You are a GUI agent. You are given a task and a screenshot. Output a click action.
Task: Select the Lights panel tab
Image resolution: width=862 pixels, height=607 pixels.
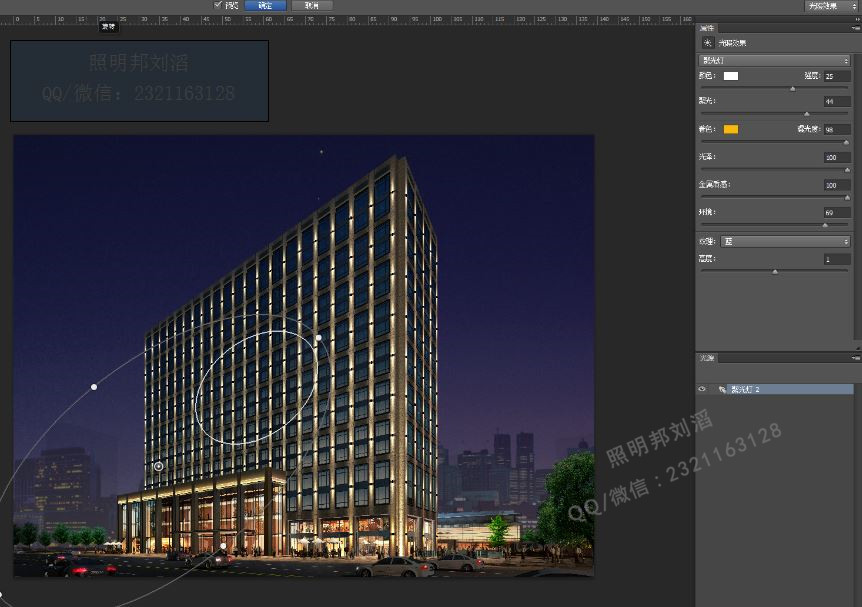(x=707, y=357)
